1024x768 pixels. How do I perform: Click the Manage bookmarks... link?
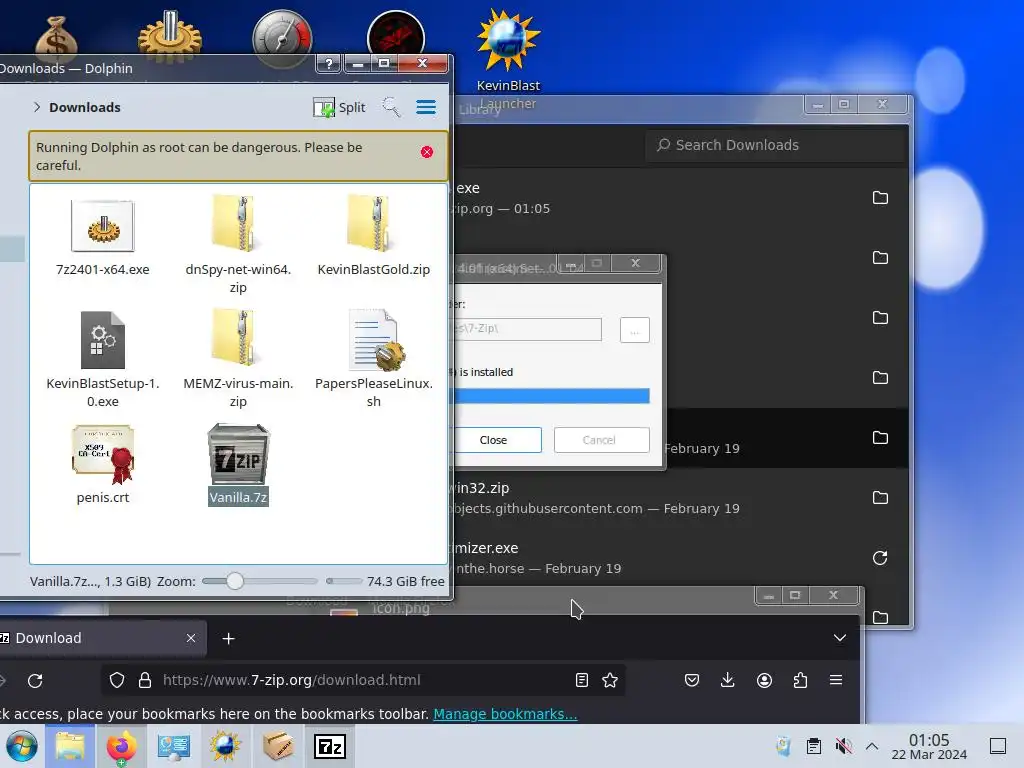505,714
